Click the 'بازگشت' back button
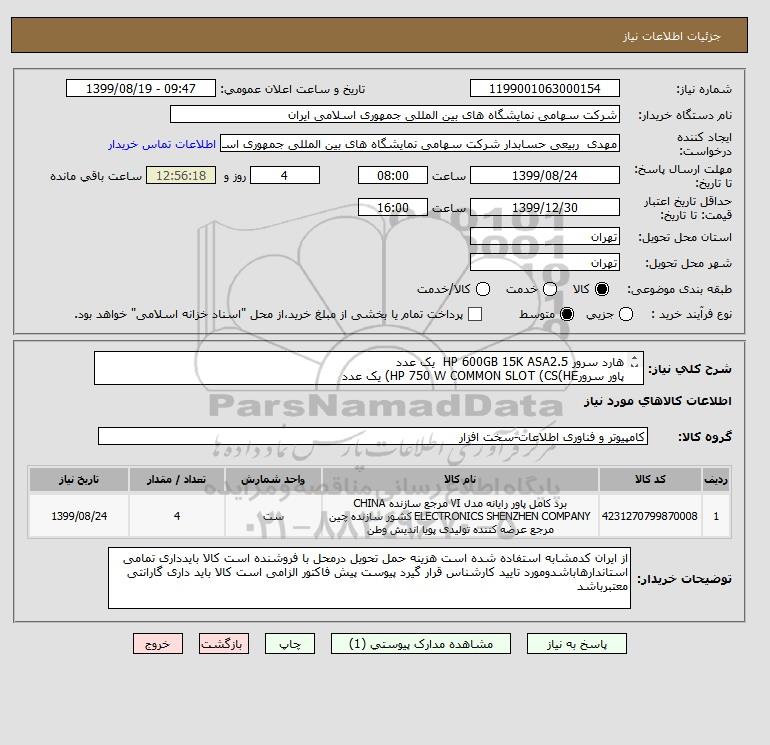 pyautogui.click(x=224, y=643)
